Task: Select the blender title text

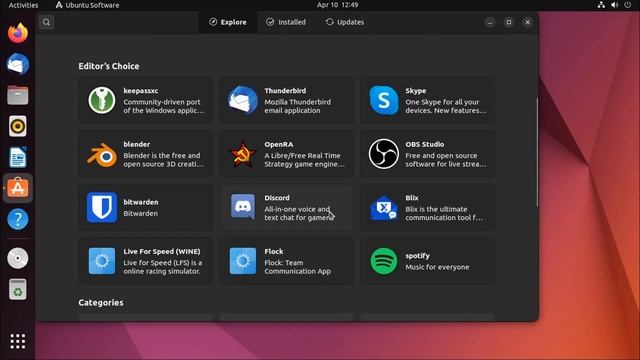Action: 137,144
